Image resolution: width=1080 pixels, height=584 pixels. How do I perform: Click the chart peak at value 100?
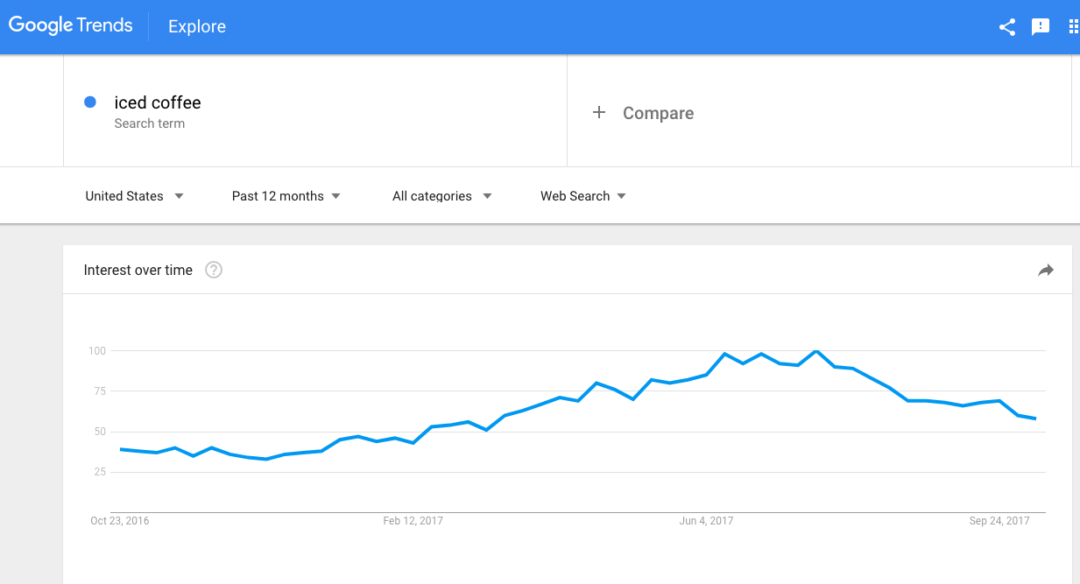pyautogui.click(x=816, y=351)
